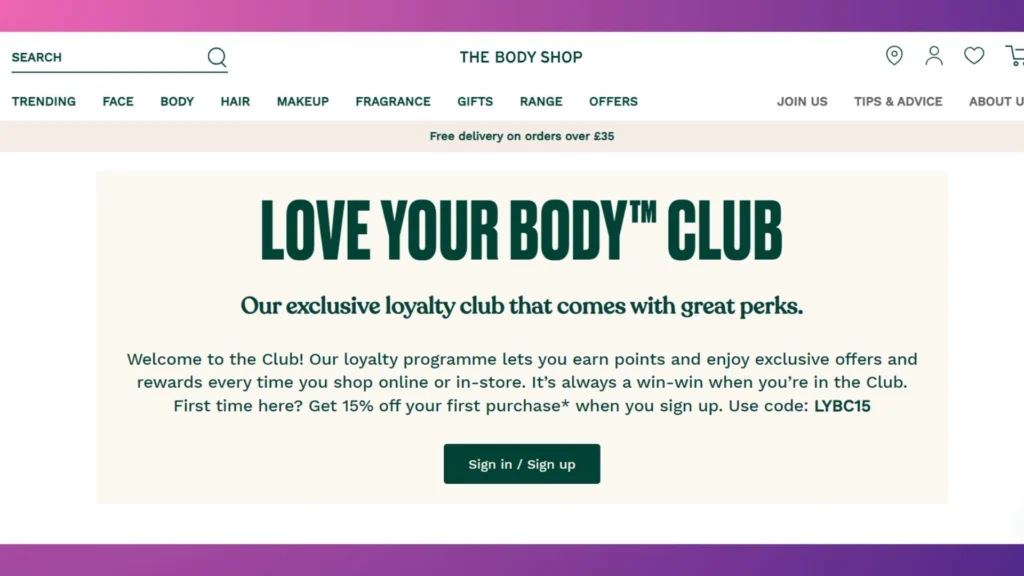Screen dimensions: 1024x576
Task: Click inside the SEARCH input field
Action: [x=100, y=57]
